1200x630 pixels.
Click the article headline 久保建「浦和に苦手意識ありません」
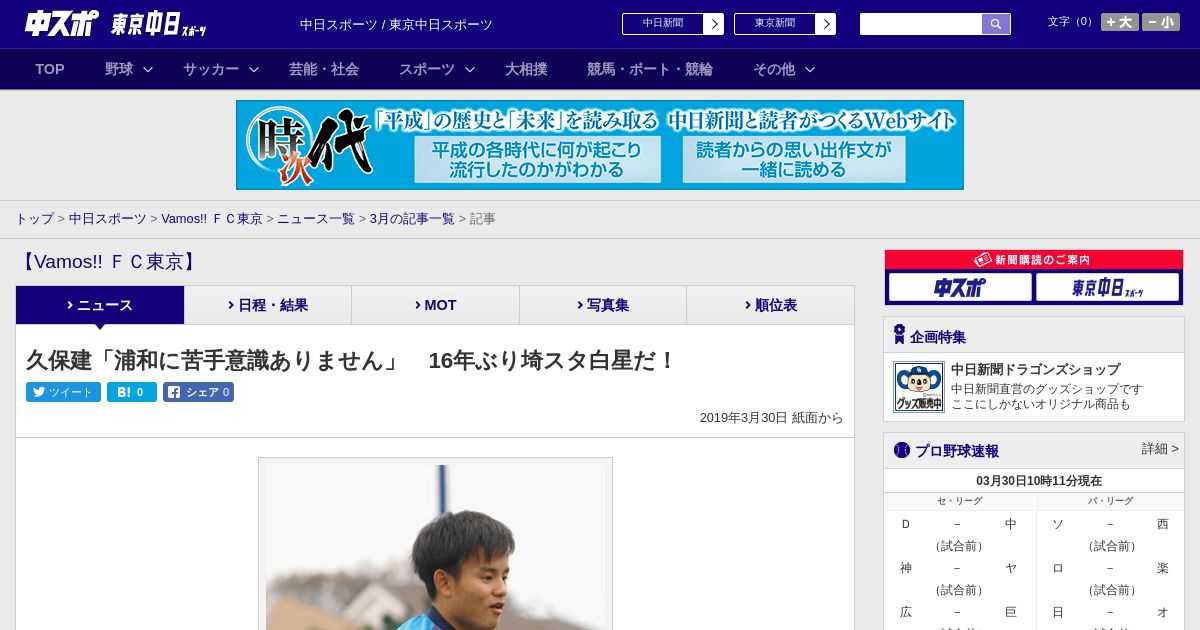351,360
